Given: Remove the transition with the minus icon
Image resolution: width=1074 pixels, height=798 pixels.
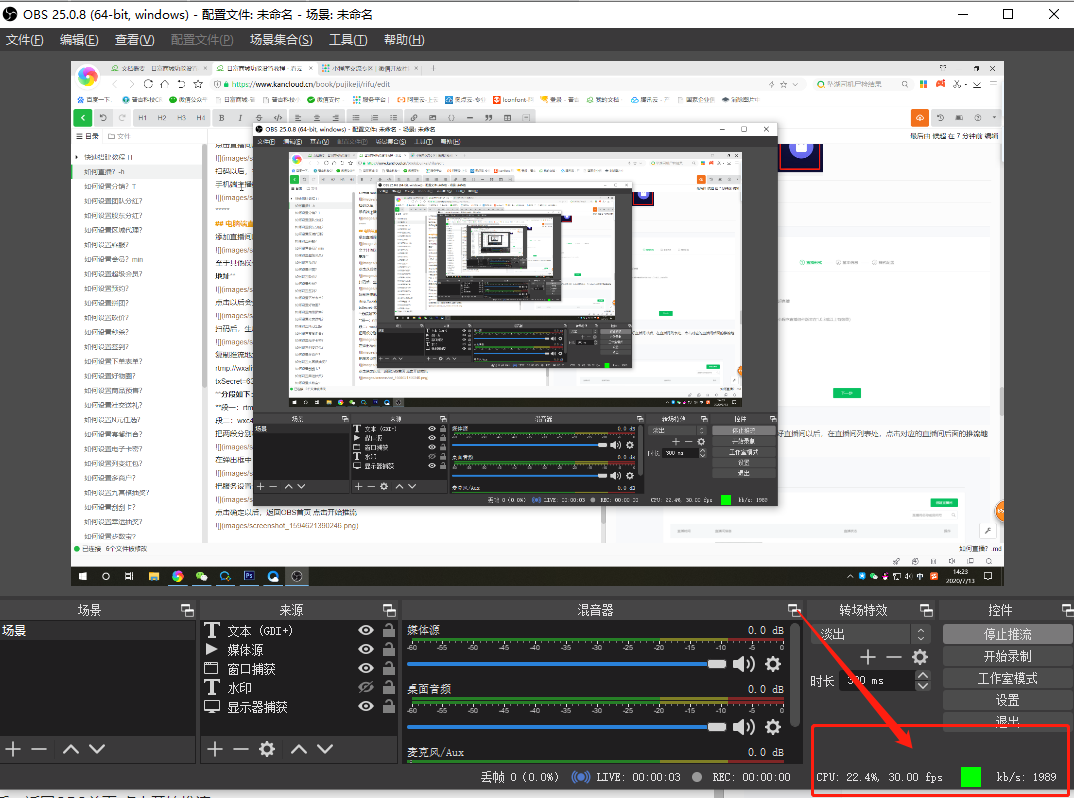Looking at the screenshot, I should click(893, 657).
